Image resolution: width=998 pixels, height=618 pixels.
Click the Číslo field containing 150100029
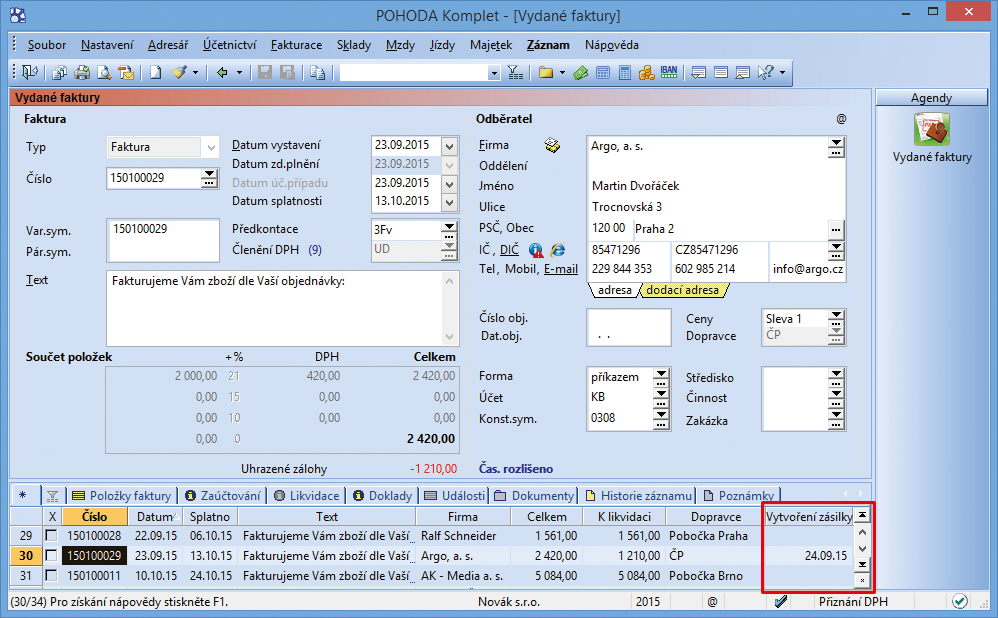155,178
